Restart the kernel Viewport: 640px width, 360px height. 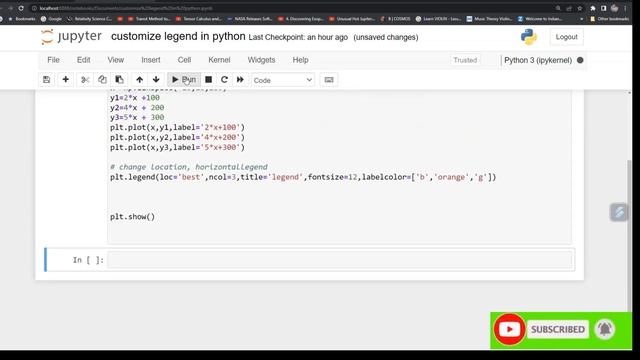pyautogui.click(x=224, y=80)
